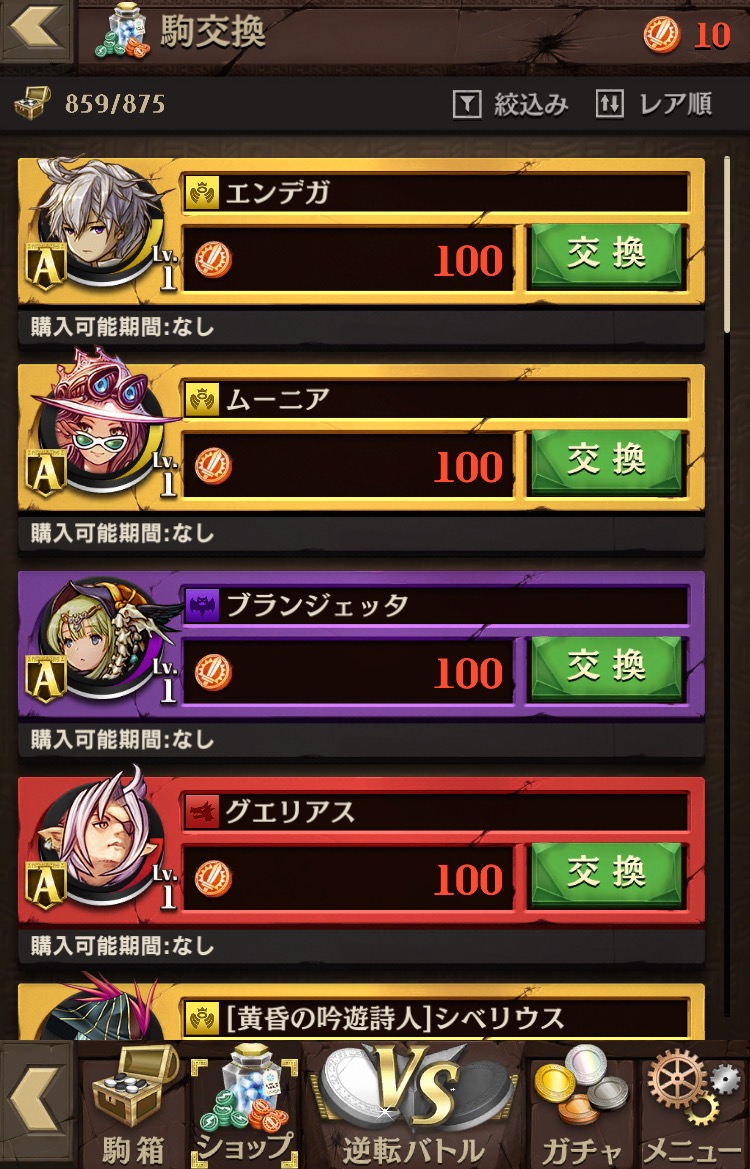Change the レア順 sort order
This screenshot has height=1169, width=750.
654,104
